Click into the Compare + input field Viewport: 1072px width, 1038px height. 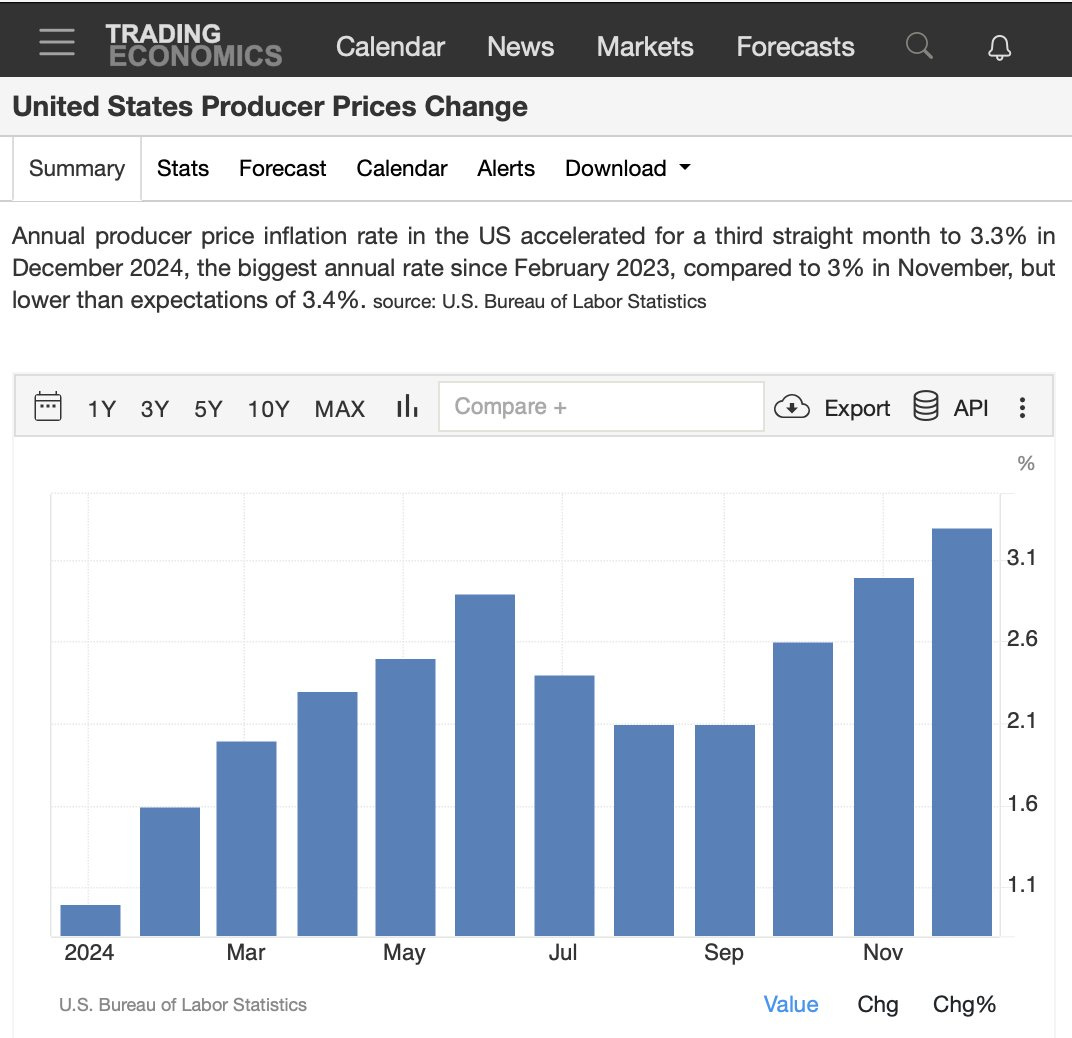(x=601, y=407)
